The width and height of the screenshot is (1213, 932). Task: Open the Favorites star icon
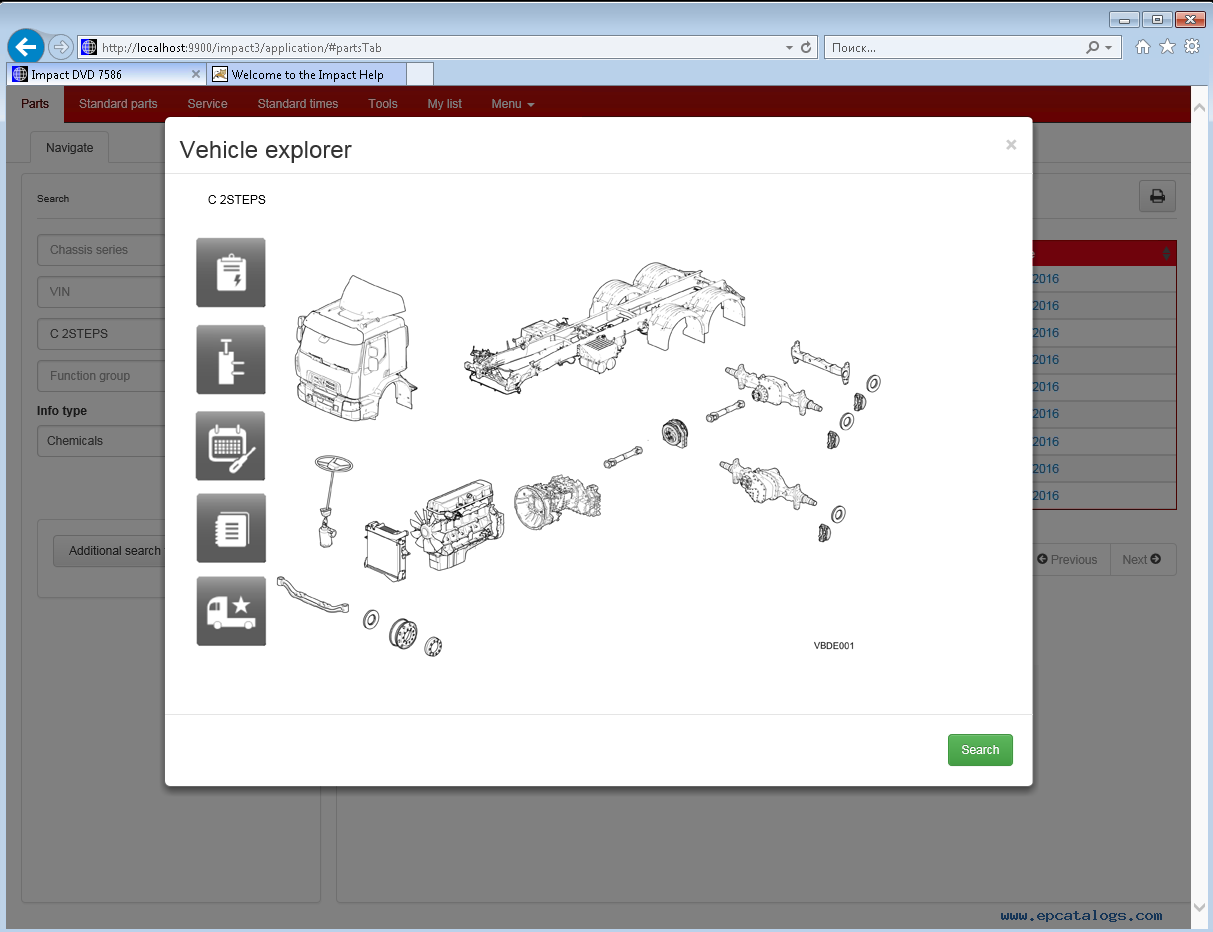(1167, 47)
